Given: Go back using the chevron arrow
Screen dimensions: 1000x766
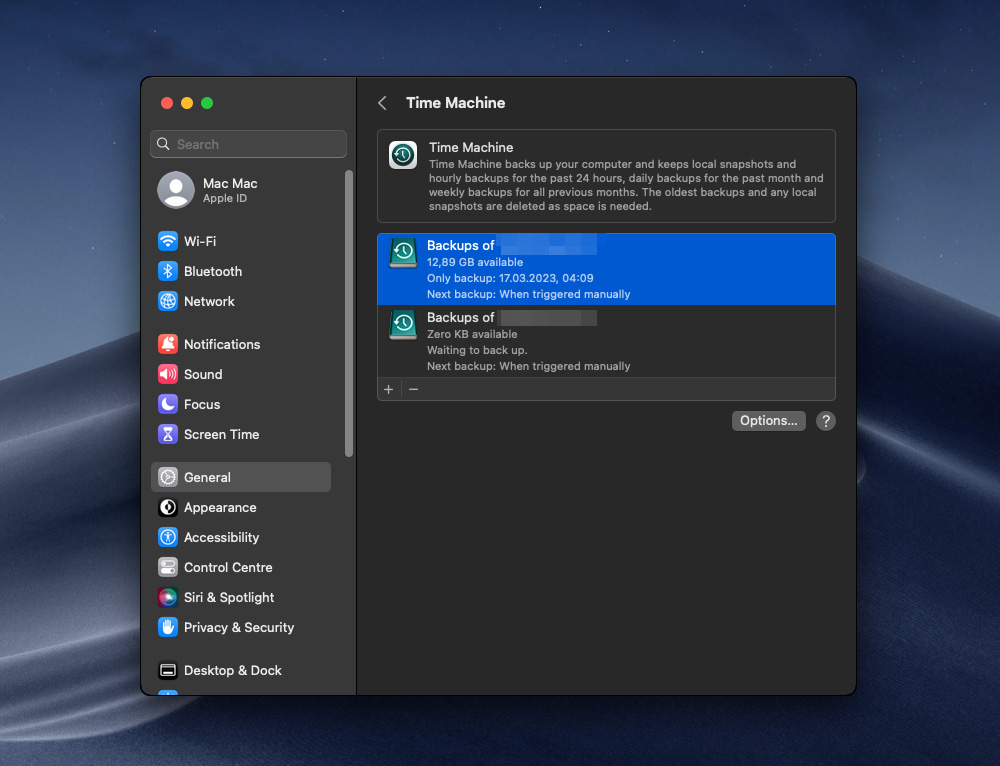Looking at the screenshot, I should point(382,103).
